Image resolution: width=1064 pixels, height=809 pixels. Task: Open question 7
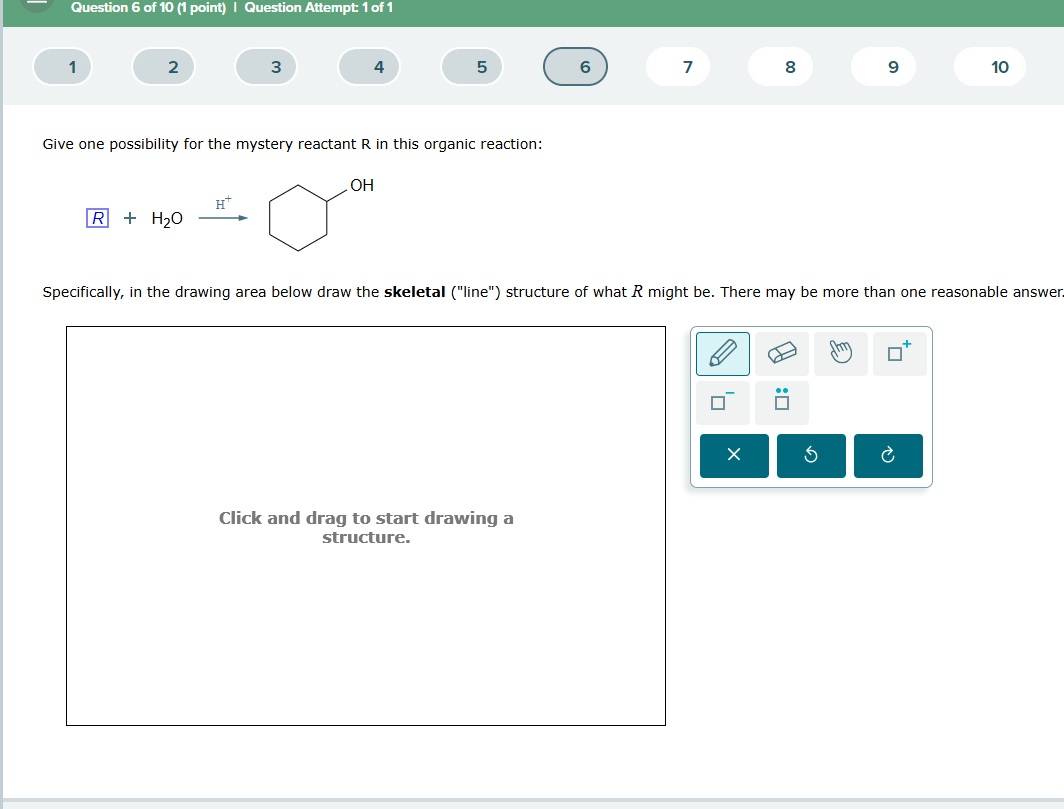coord(677,66)
